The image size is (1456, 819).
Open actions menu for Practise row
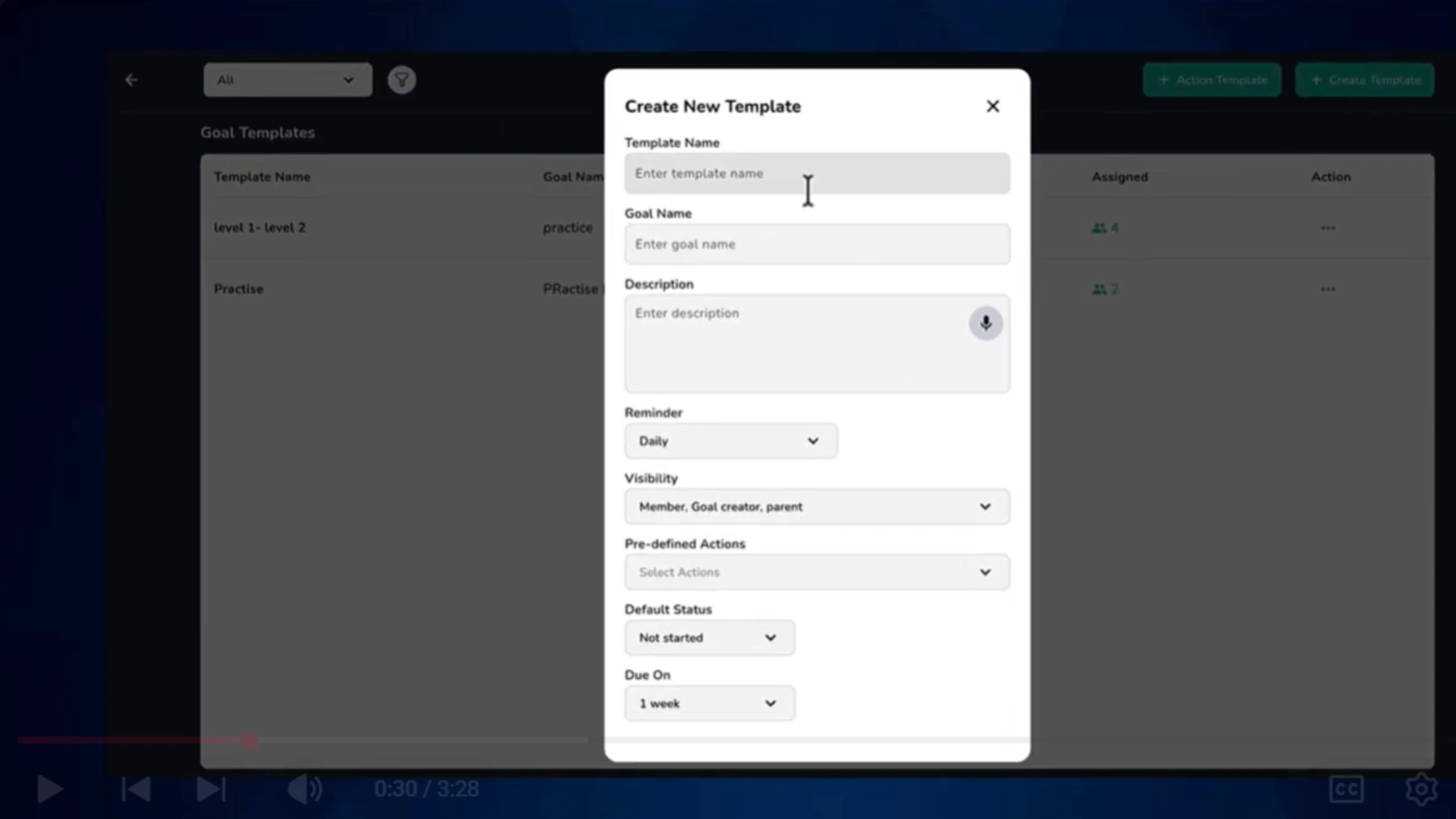[1328, 289]
